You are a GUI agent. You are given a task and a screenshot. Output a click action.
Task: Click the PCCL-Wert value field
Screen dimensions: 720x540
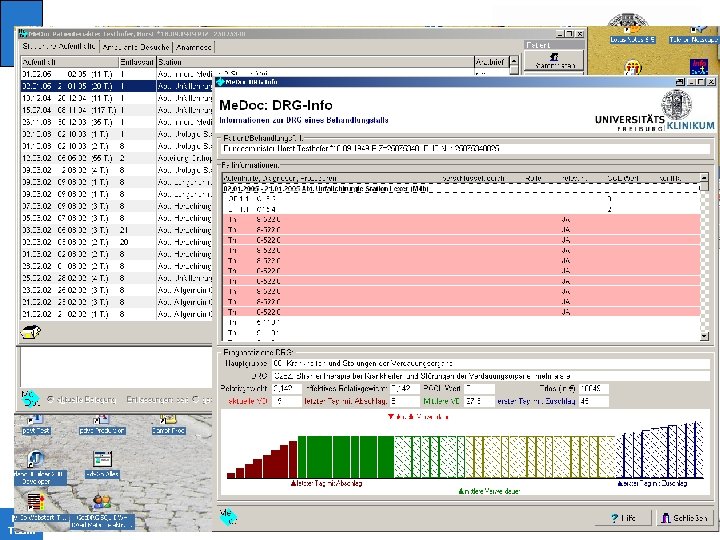click(479, 388)
